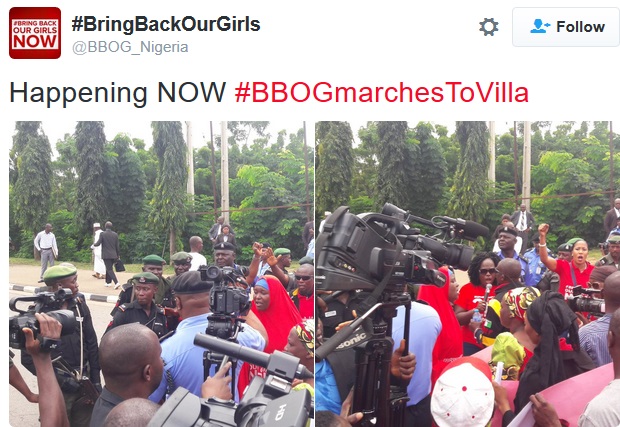This screenshot has height=427, width=620.
Task: Open the right photo with raised fist
Action: coord(468,274)
